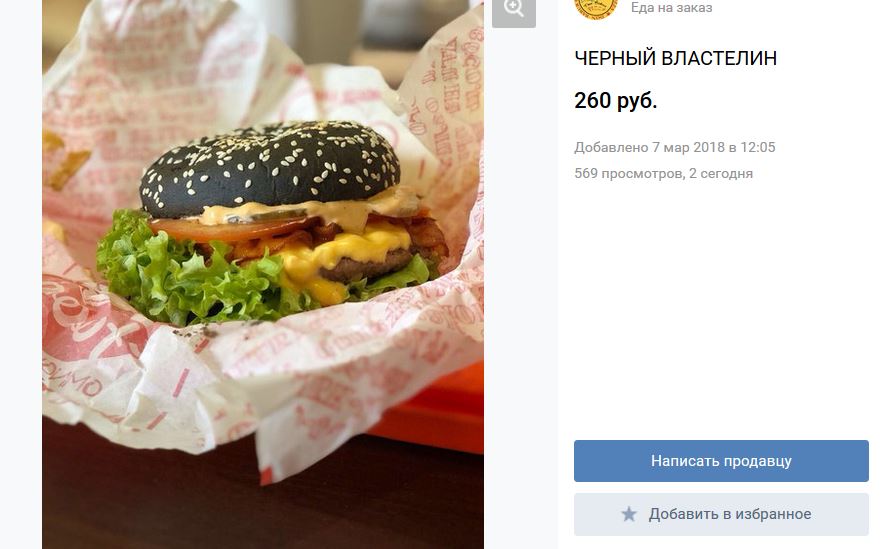
Task: Open the burger product photo
Action: tap(263, 274)
